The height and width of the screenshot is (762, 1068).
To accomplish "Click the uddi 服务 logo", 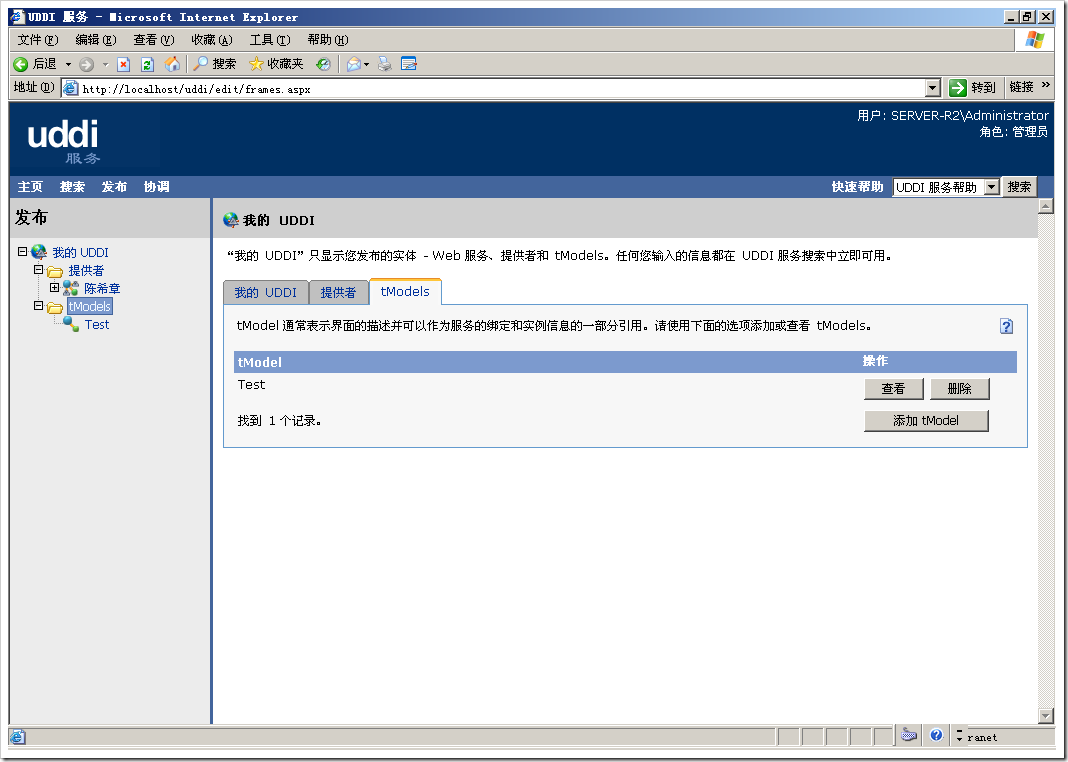I will (x=63, y=141).
